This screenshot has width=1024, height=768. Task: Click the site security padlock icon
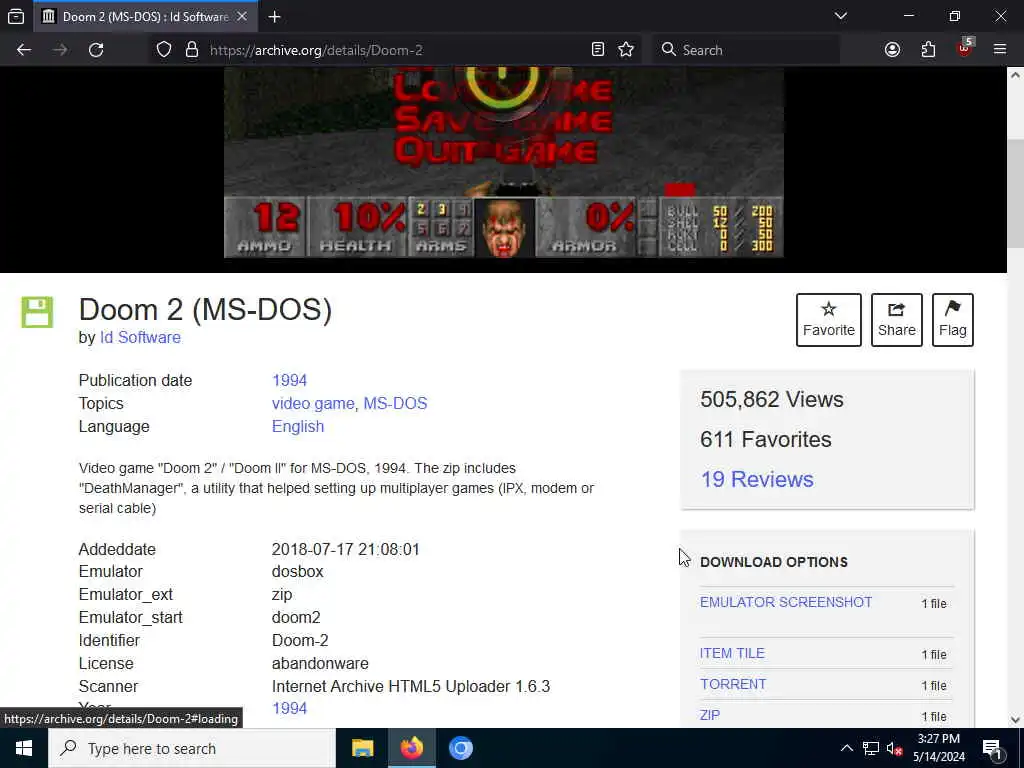191,50
